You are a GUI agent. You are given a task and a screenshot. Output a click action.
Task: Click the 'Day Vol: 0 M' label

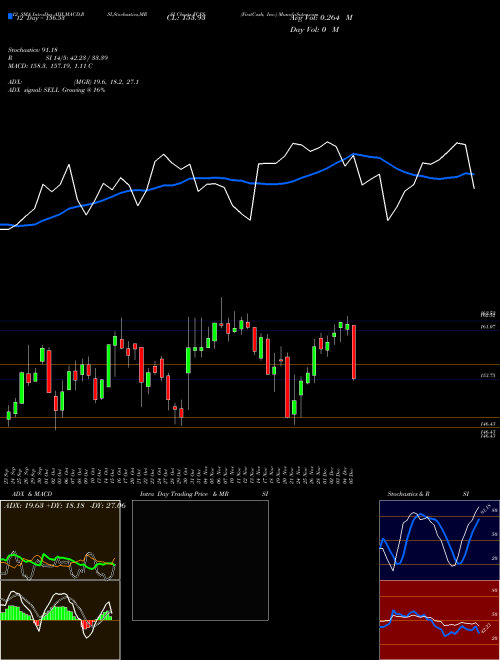pyautogui.click(x=314, y=30)
